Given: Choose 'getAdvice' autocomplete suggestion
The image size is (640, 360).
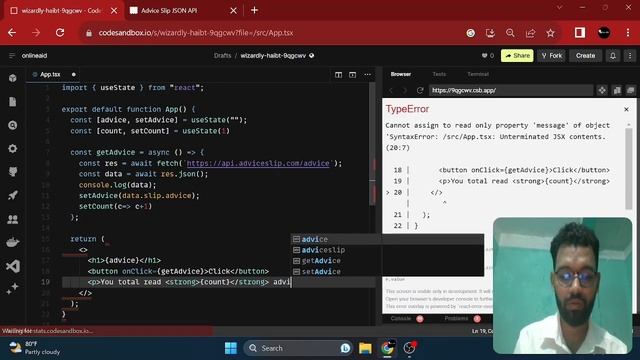Looking at the screenshot, I should point(387,260).
